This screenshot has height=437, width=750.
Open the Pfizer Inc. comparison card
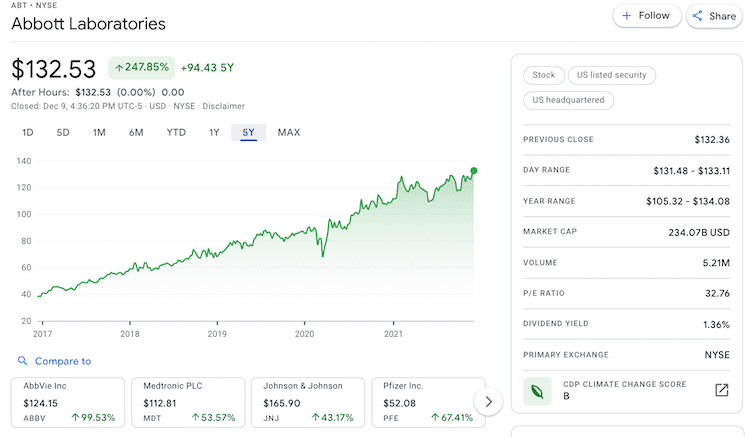(428, 402)
